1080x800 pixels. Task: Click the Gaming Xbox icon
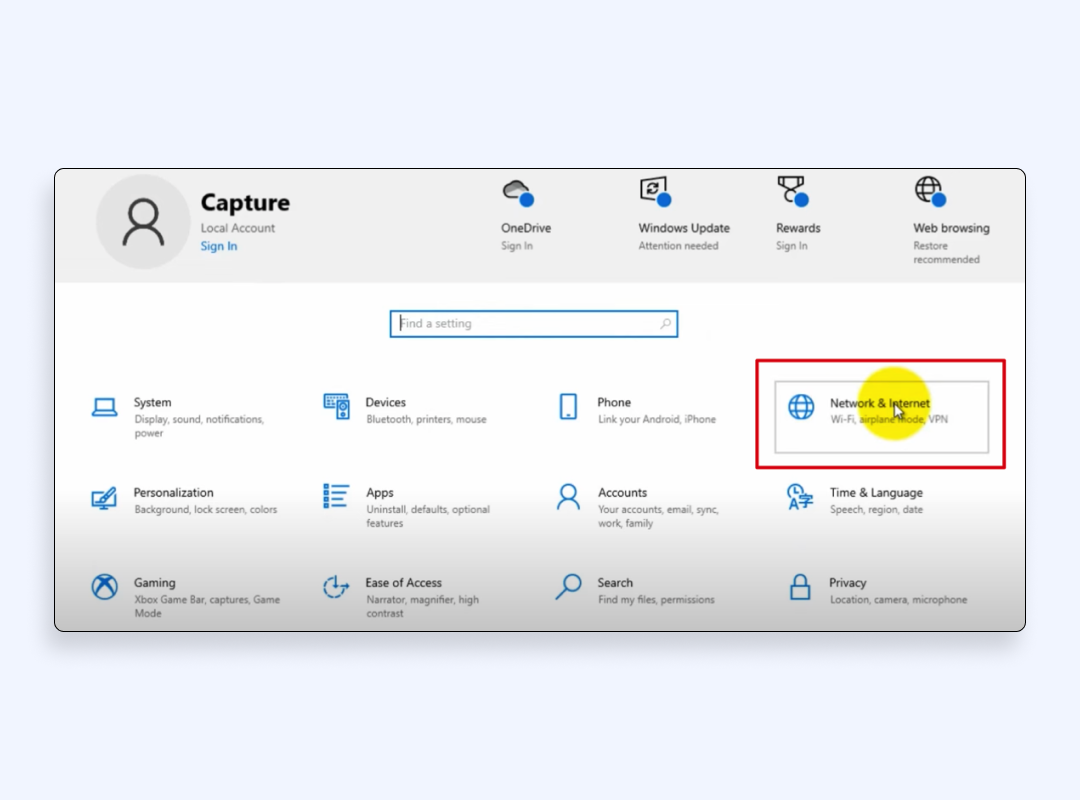tap(105, 587)
